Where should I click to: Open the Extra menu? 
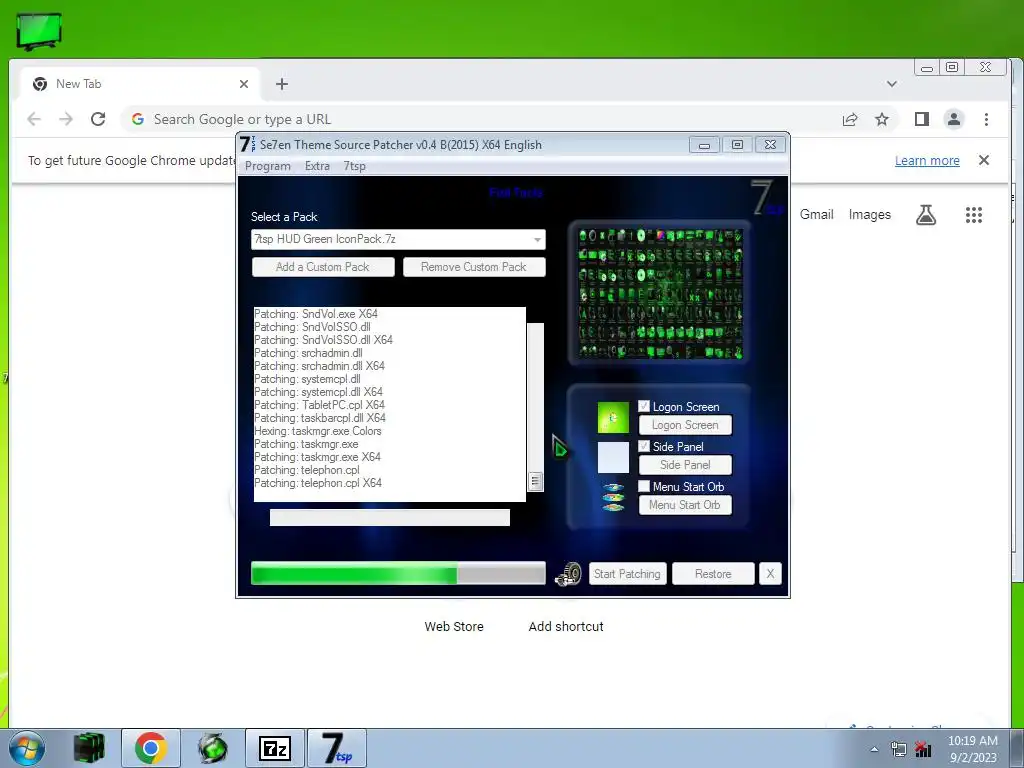317,166
